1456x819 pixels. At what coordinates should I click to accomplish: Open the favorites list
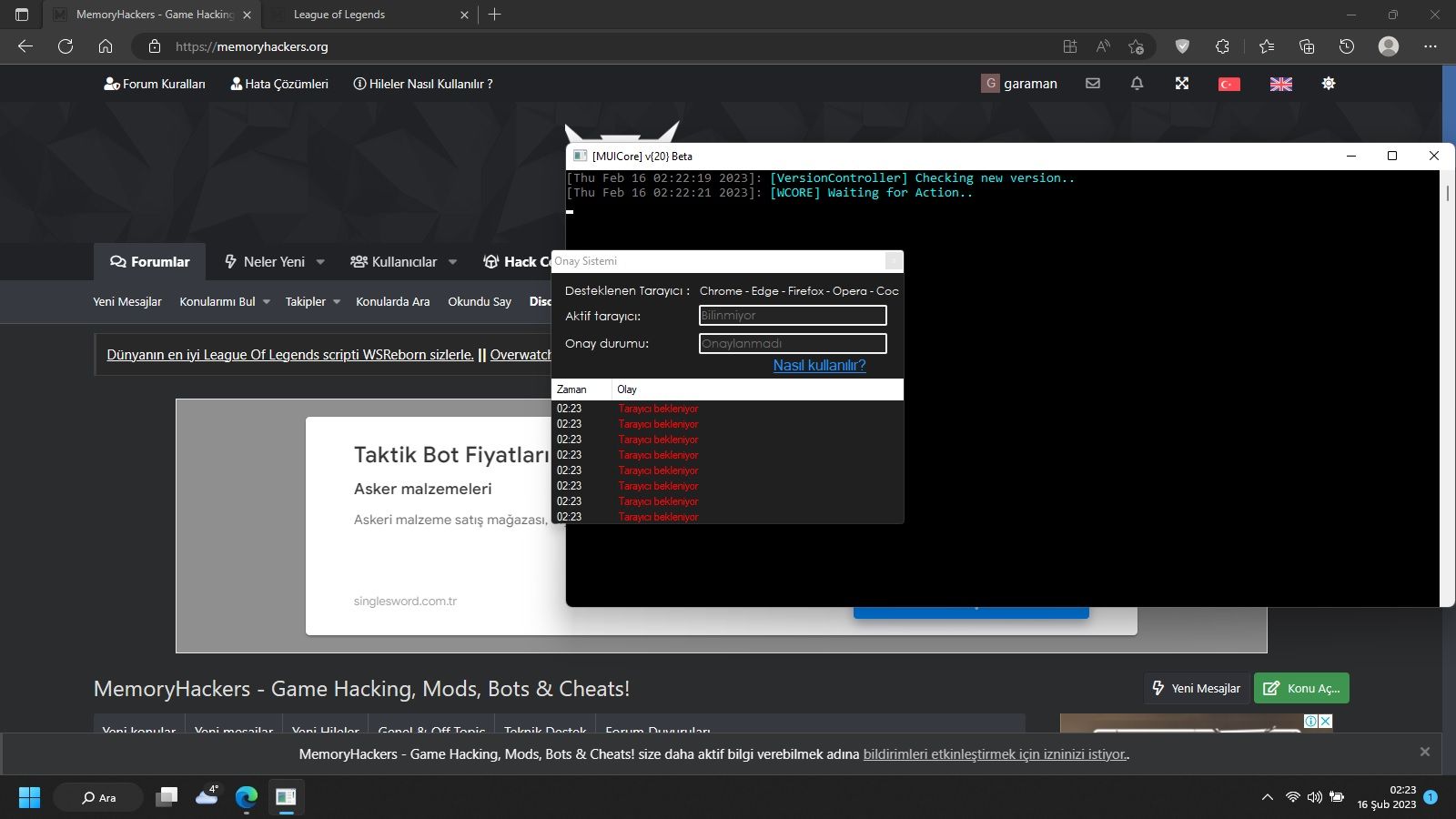(1267, 46)
